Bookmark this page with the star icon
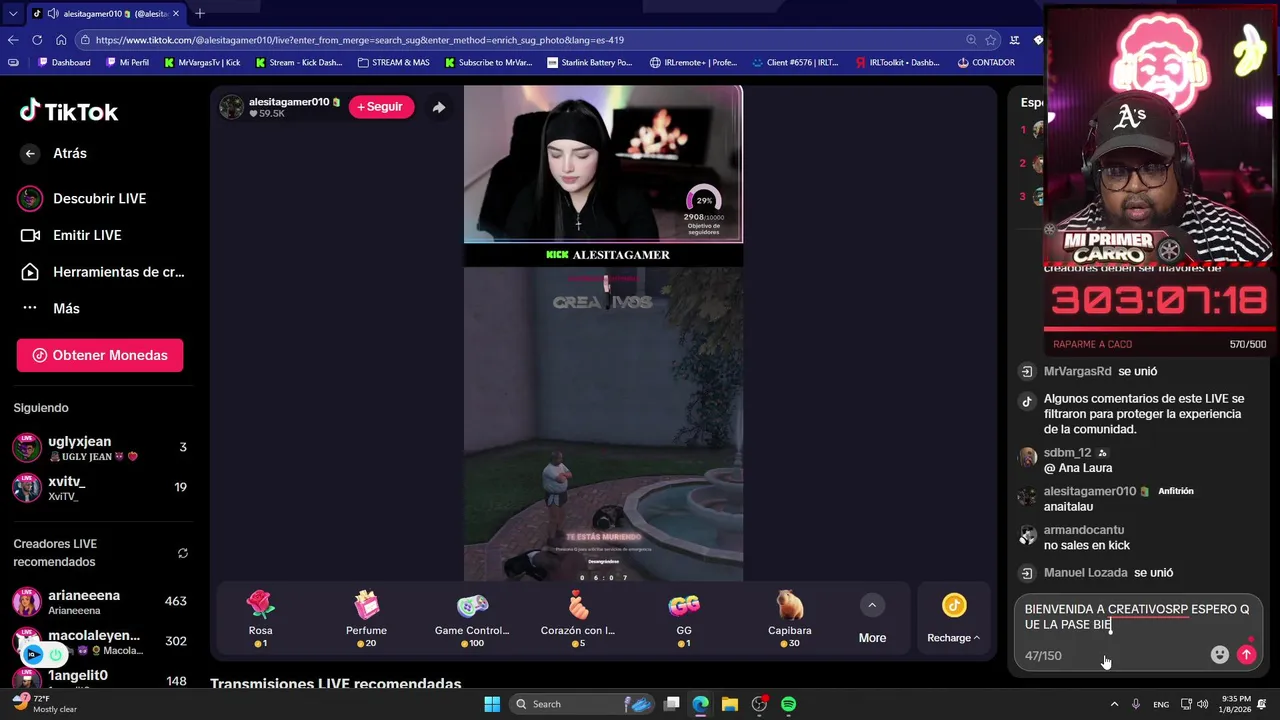 coord(991,40)
